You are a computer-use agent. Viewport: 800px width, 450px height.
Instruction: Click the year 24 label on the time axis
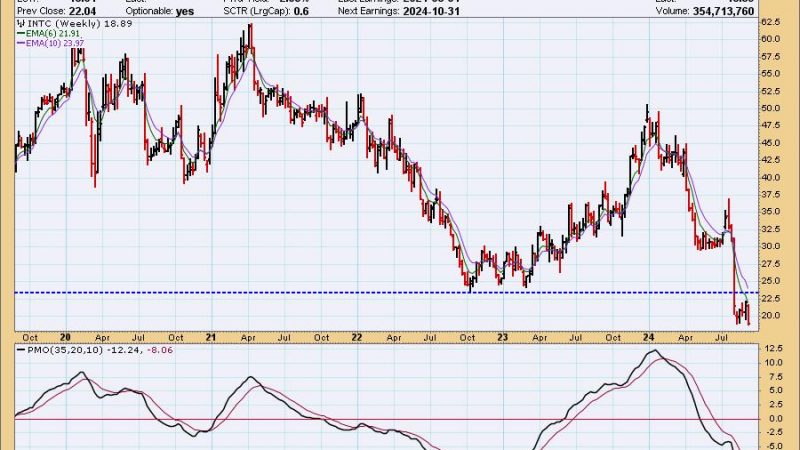click(648, 337)
